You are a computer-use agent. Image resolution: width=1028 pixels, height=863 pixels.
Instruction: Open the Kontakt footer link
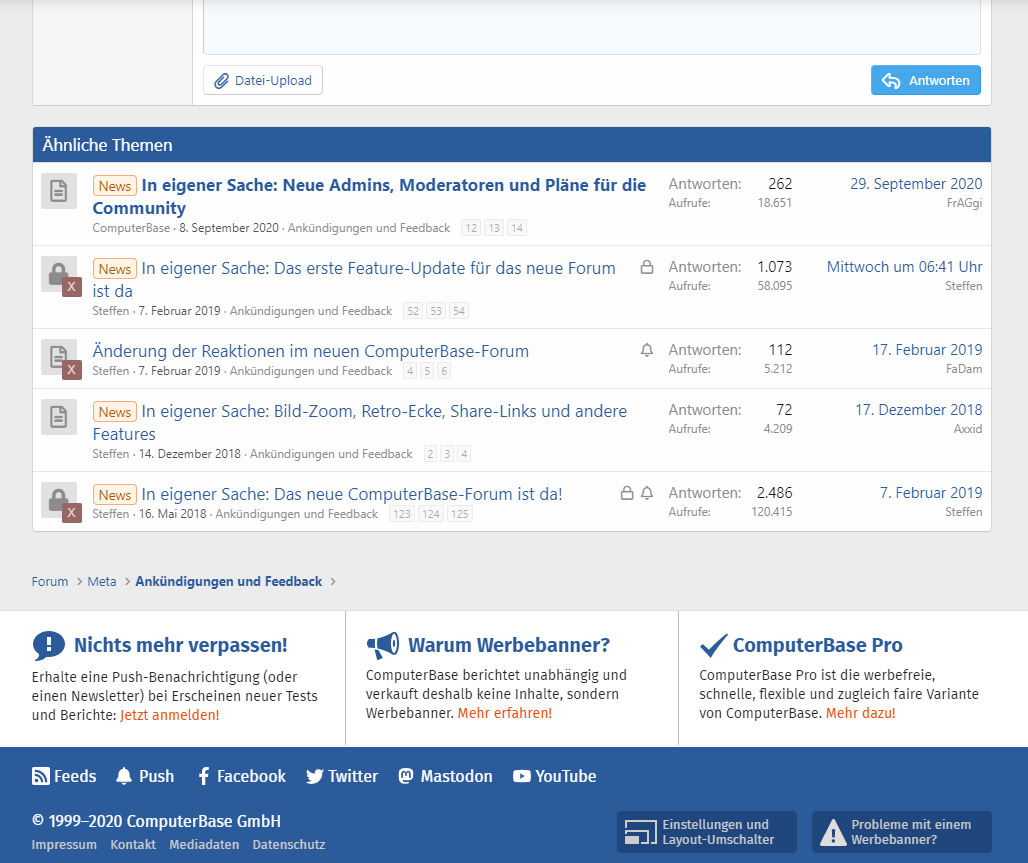point(133,845)
